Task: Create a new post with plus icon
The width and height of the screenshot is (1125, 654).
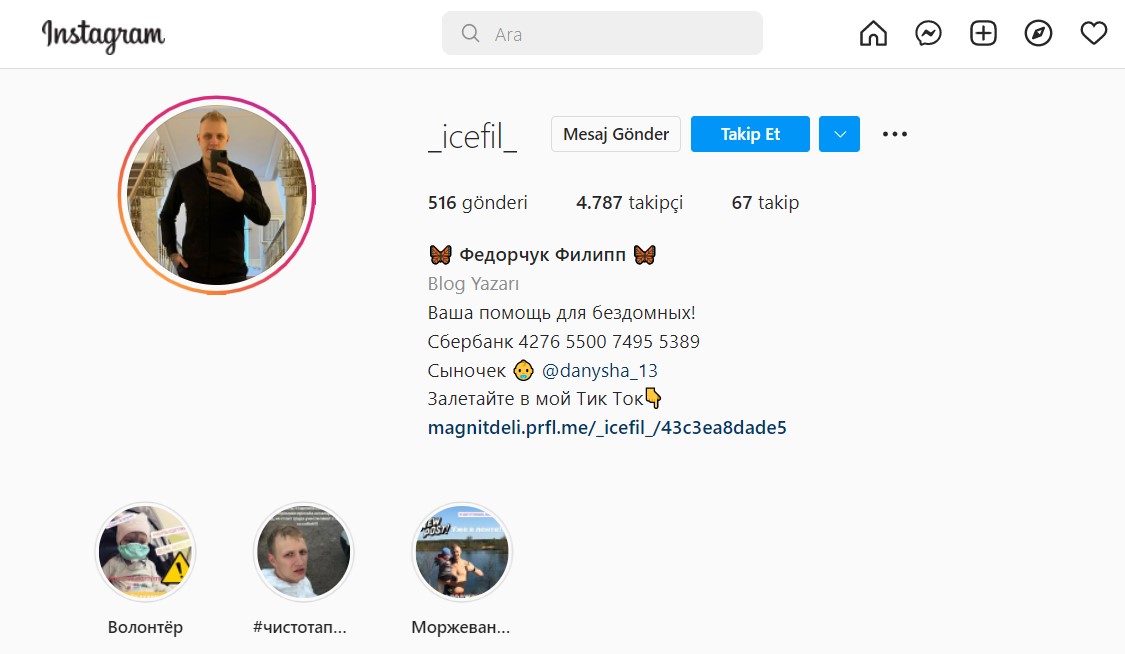Action: [983, 33]
